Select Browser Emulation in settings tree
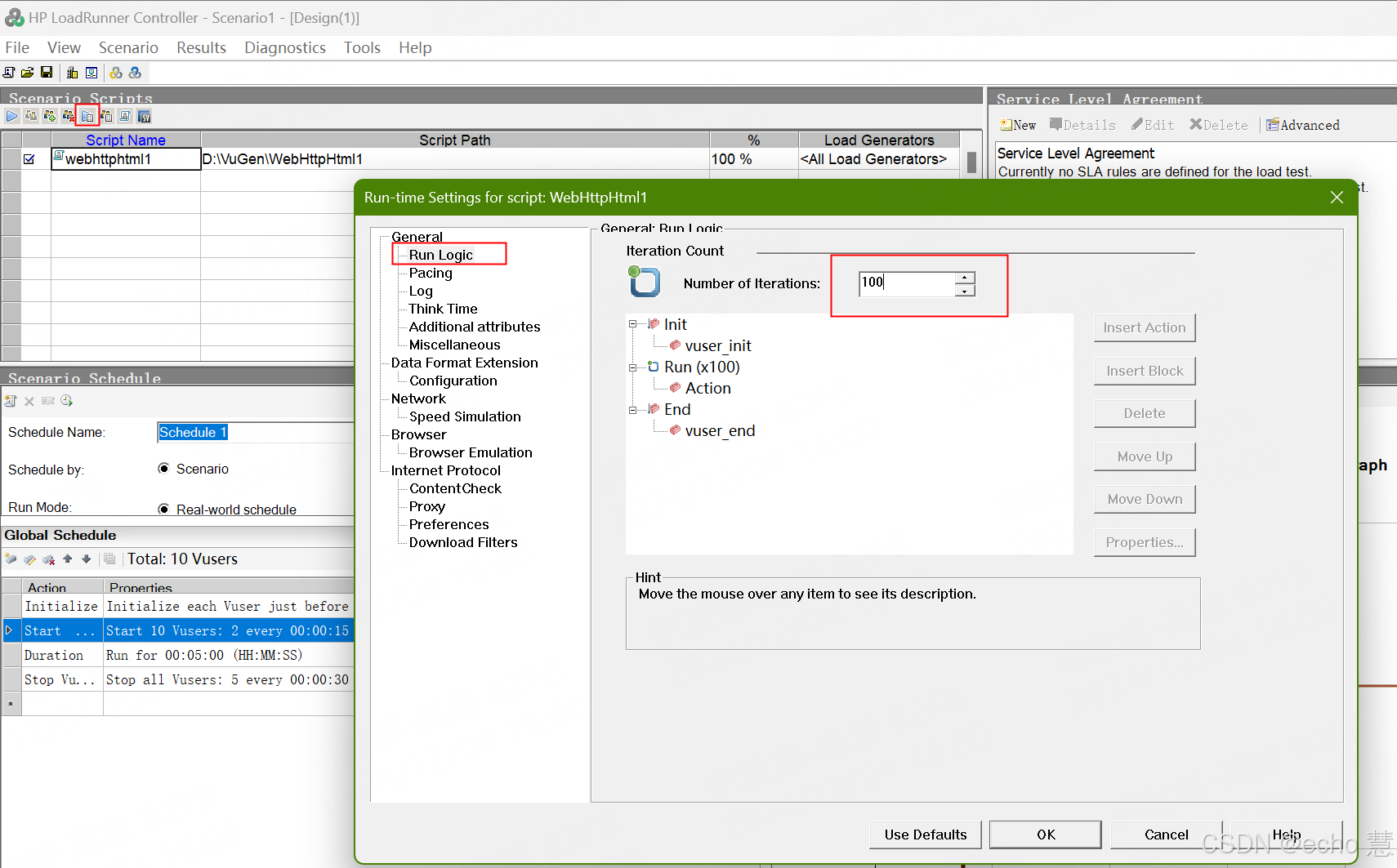Viewport: 1397px width, 868px height. point(471,452)
